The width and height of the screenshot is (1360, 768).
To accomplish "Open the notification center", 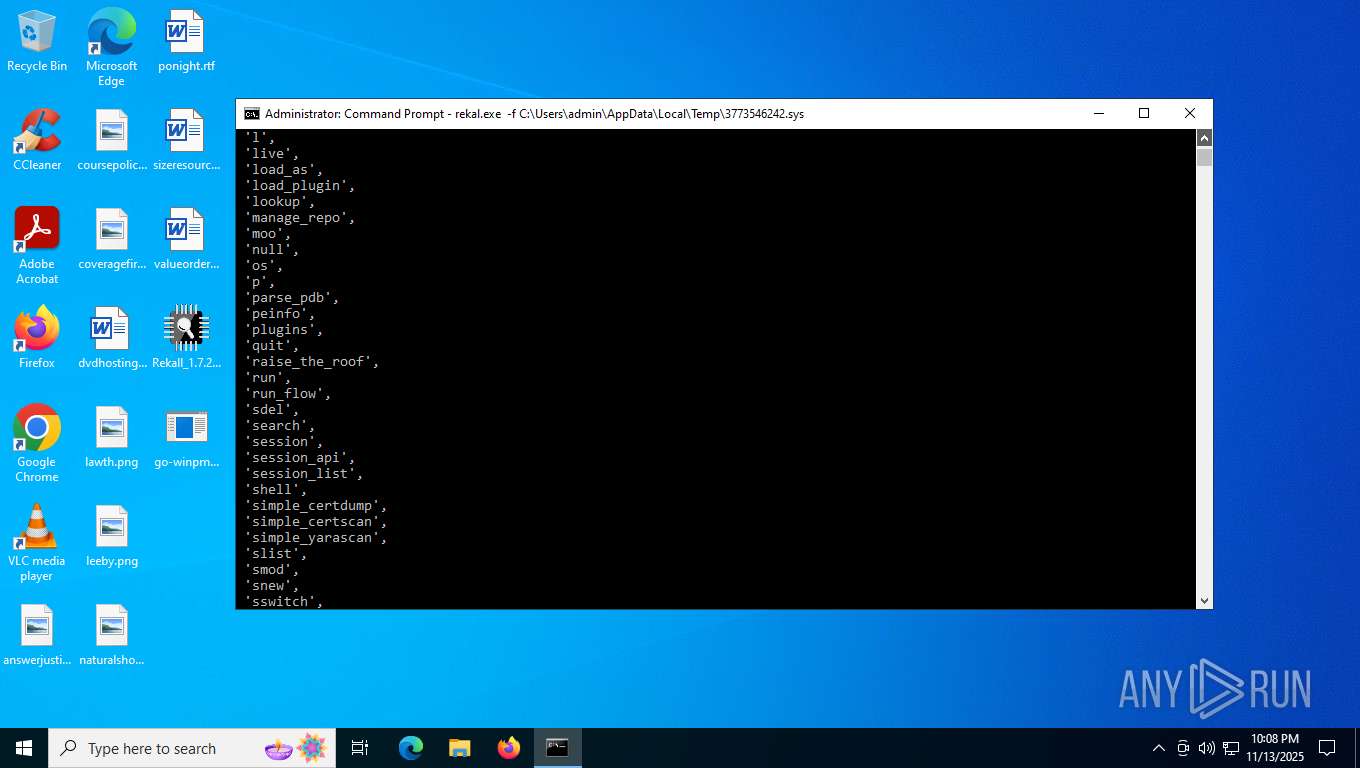I will pyautogui.click(x=1327, y=748).
